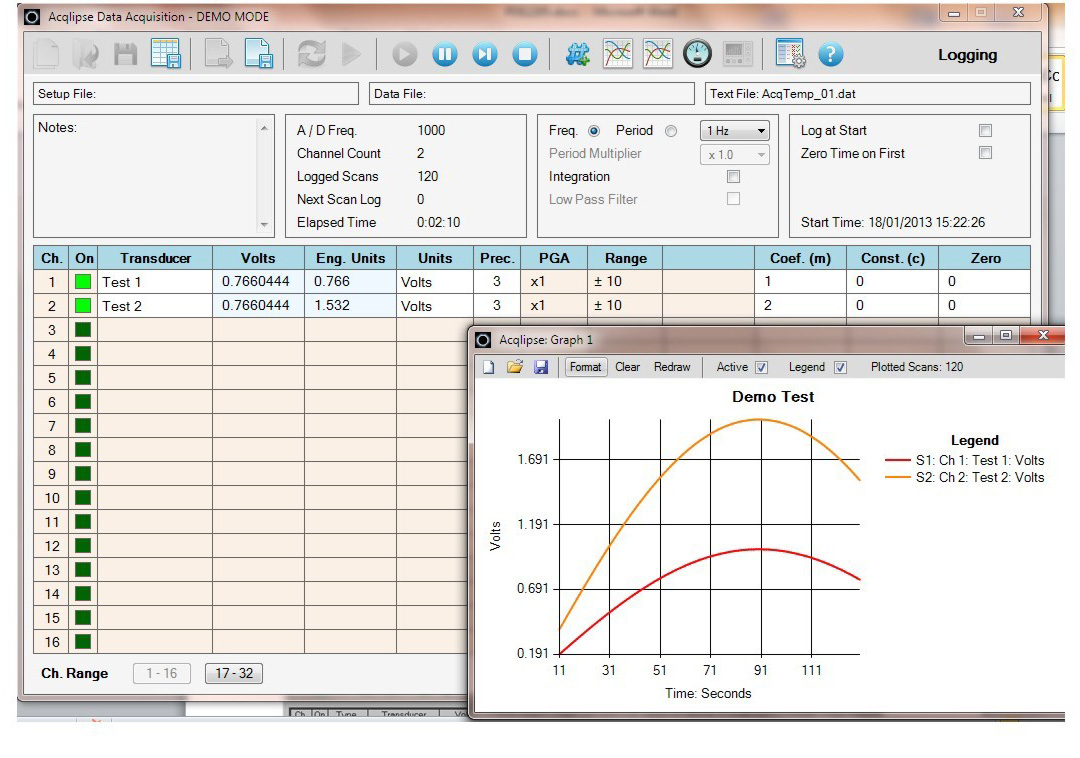Click the analog gauge meter icon
Image resolution: width=1080 pixels, height=758 pixels.
tap(697, 55)
